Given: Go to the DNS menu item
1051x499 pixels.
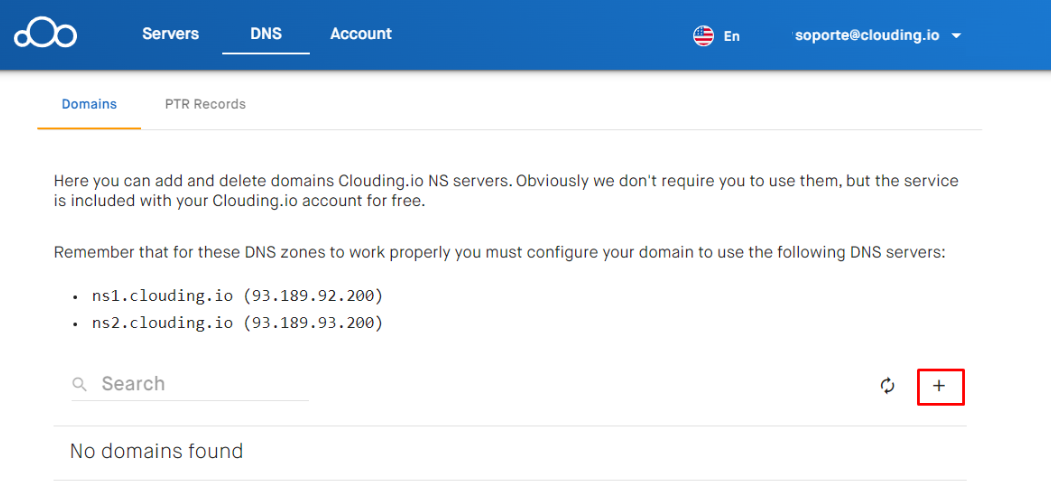Looking at the screenshot, I should (x=266, y=34).
